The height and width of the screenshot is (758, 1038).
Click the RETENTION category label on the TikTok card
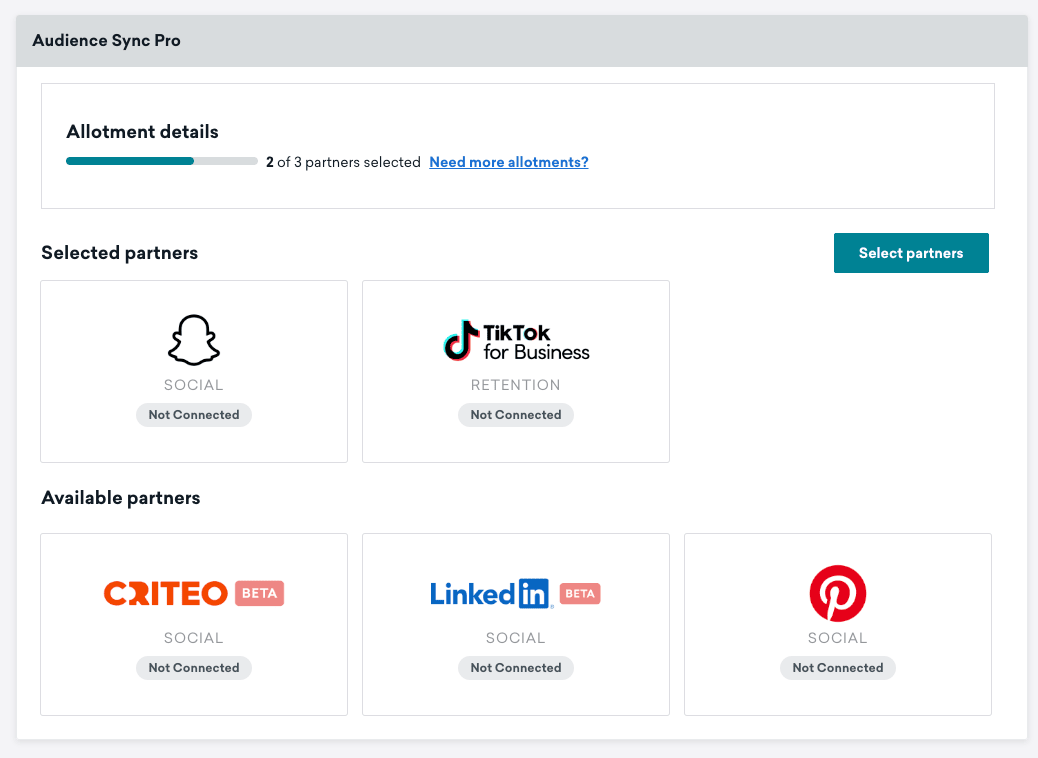point(515,384)
